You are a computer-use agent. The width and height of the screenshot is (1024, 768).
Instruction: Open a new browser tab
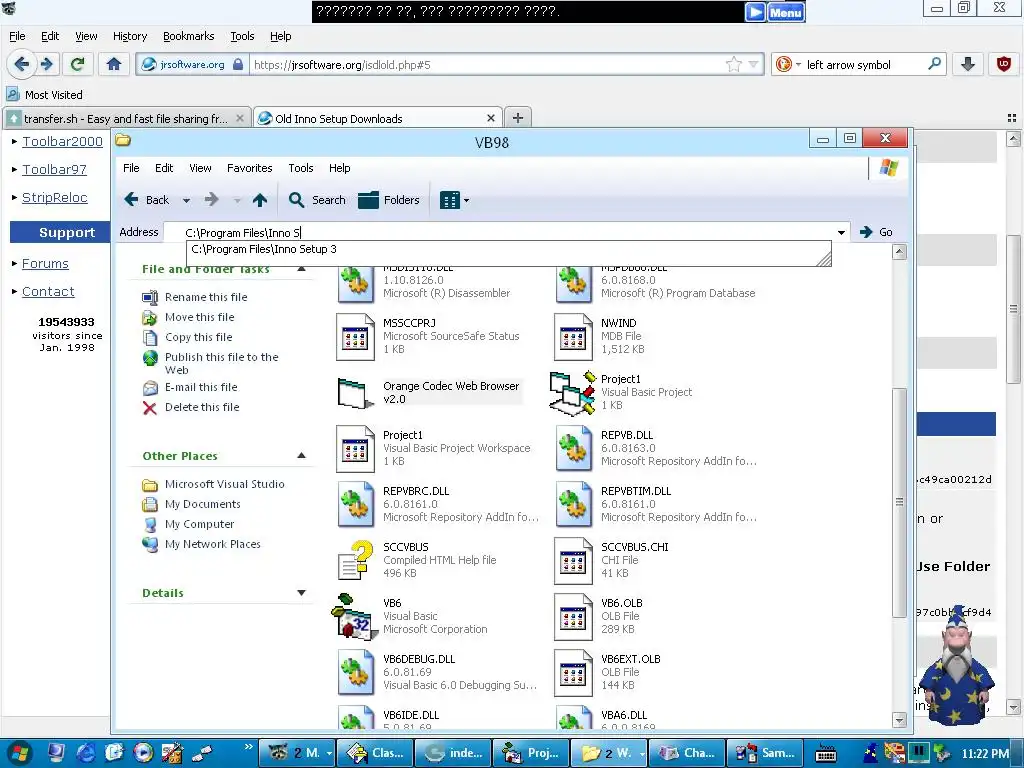pyautogui.click(x=518, y=118)
